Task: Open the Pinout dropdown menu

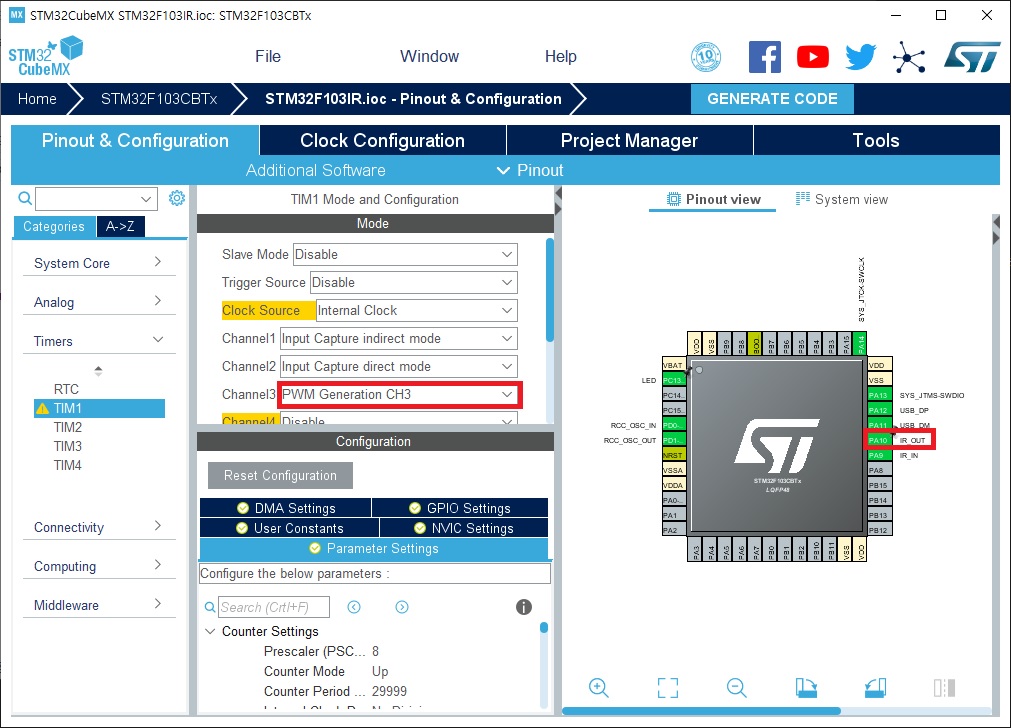Action: pyautogui.click(x=529, y=170)
